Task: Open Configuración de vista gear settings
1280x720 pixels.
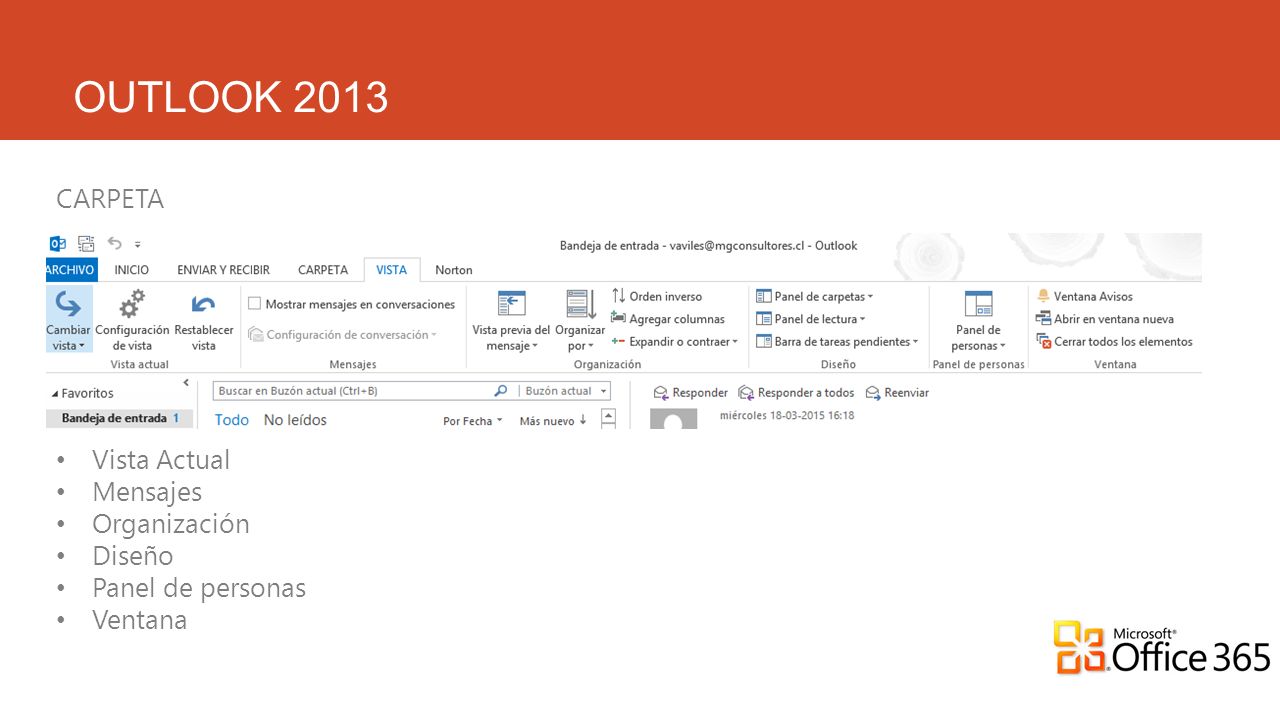Action: coord(132,319)
